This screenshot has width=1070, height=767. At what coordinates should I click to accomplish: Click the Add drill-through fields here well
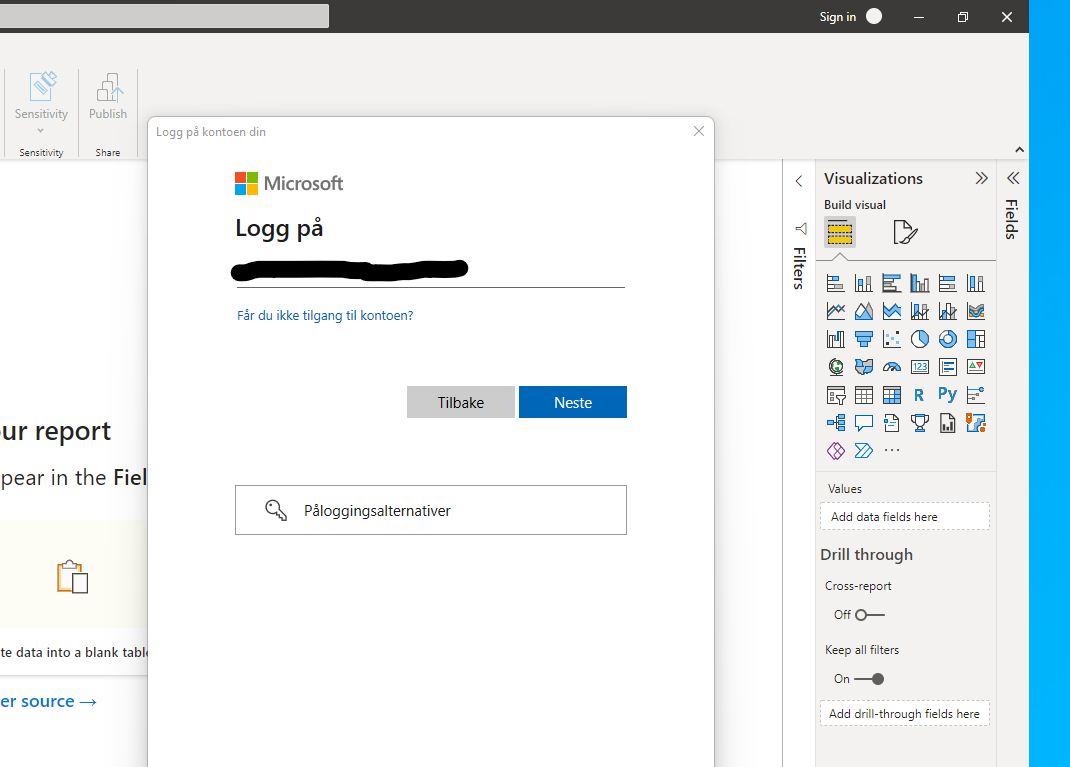click(905, 714)
